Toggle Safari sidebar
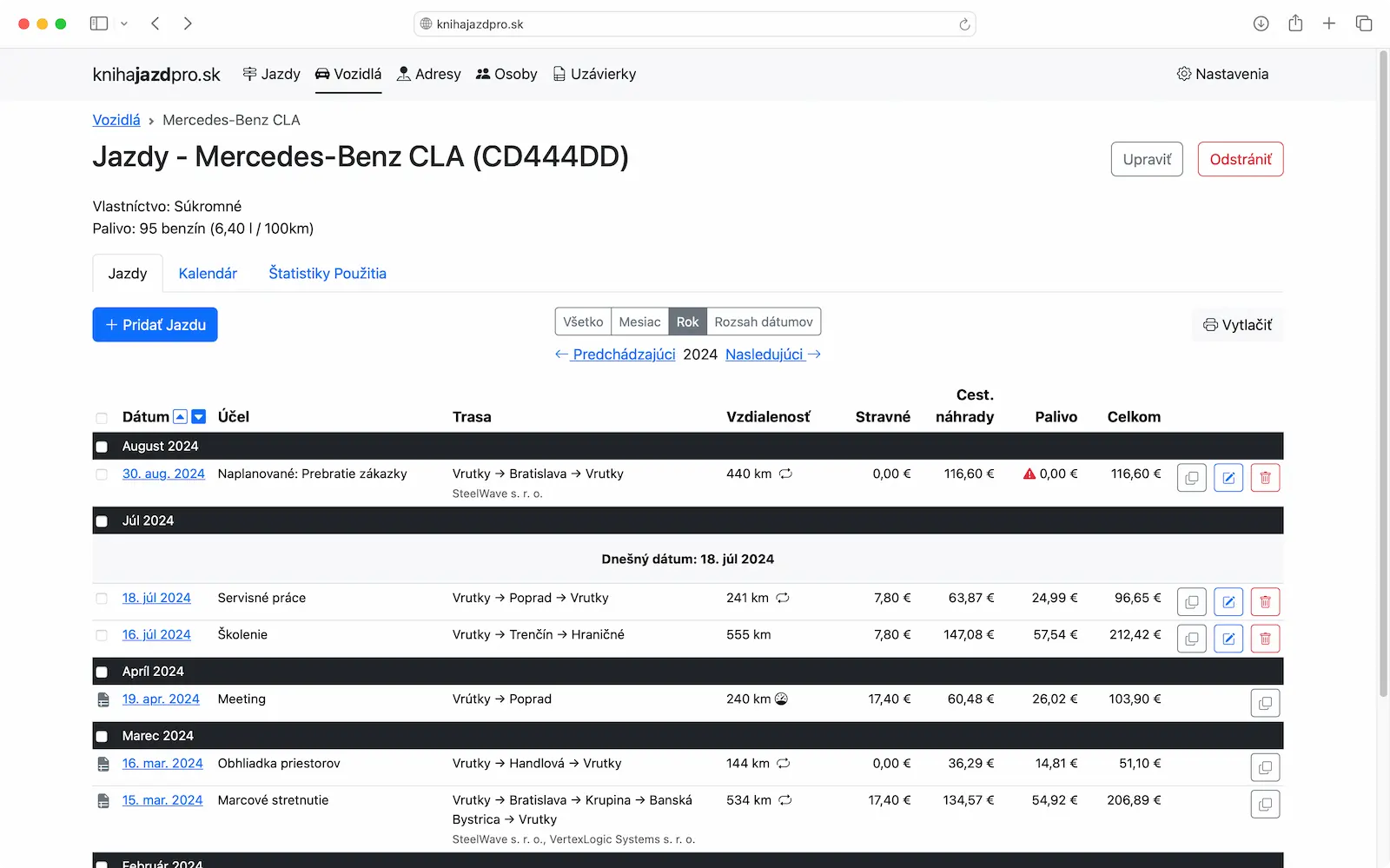Screen dimensions: 1390x868 [x=99, y=23]
